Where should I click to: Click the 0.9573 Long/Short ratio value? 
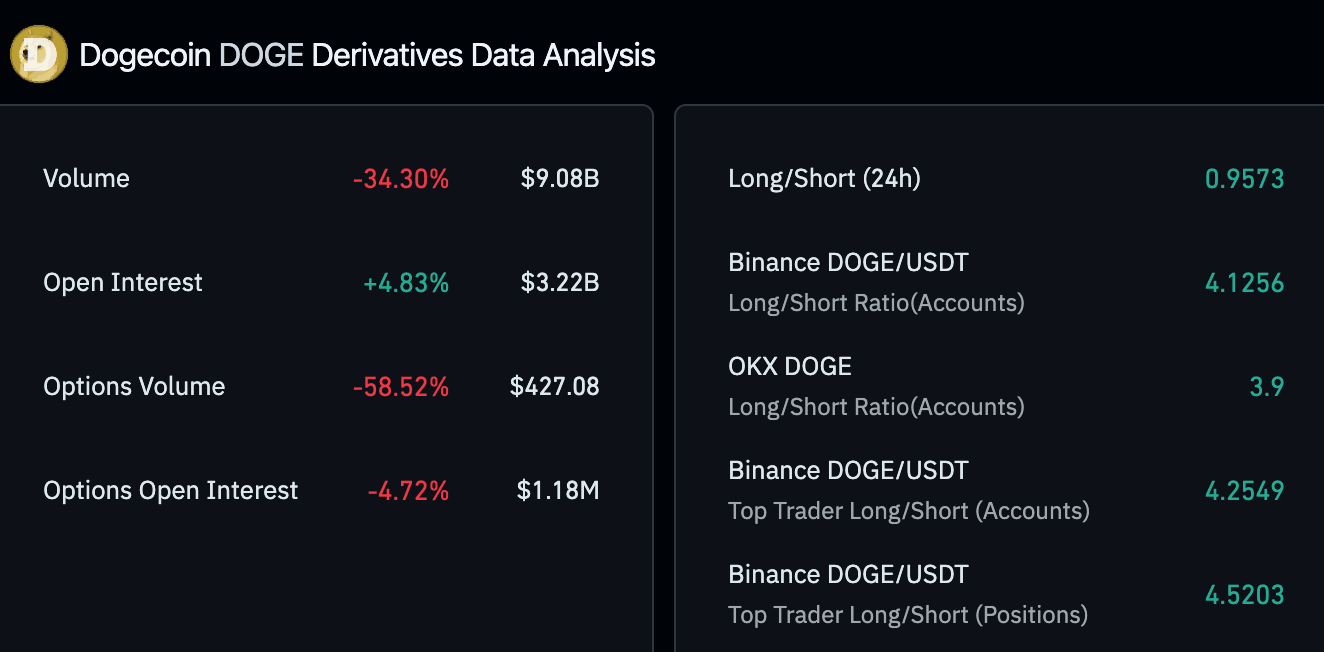(x=1244, y=179)
